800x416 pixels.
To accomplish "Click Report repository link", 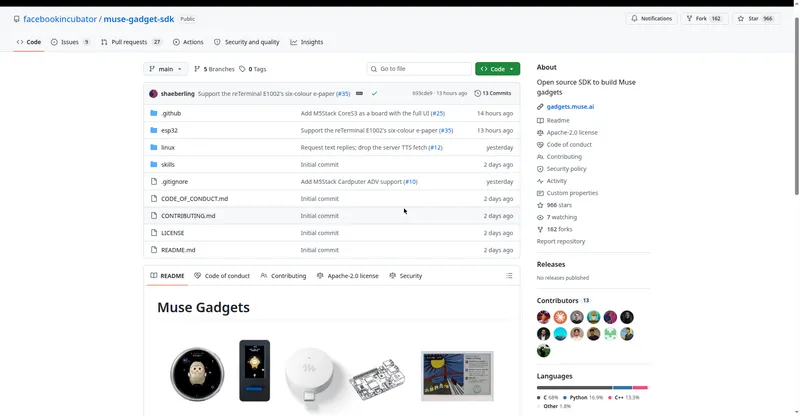I will 561,241.
